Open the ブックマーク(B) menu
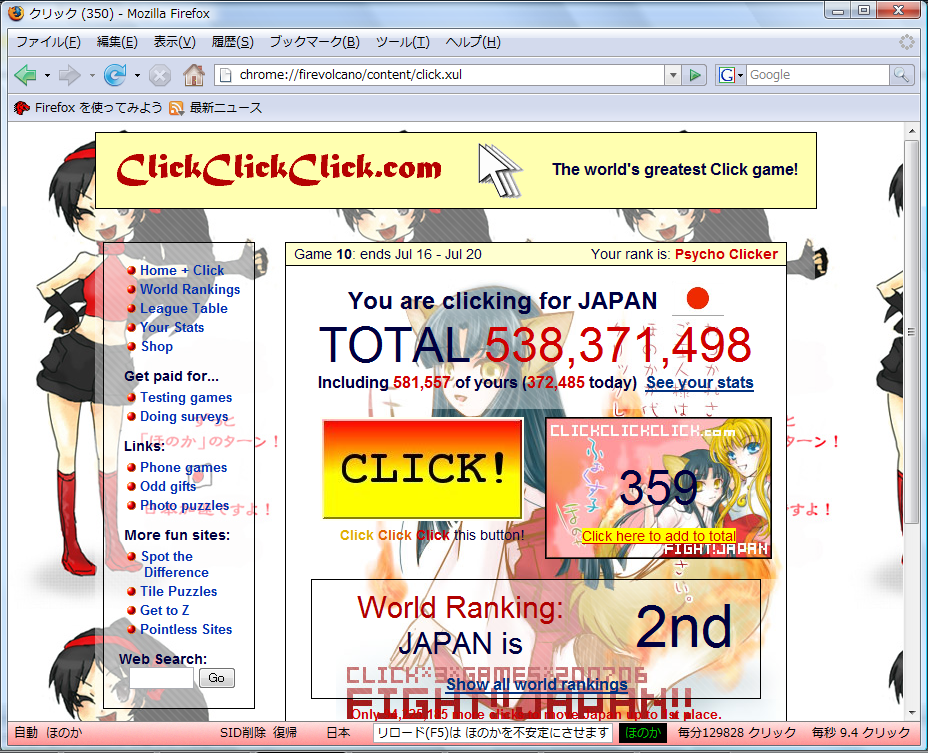The height and width of the screenshot is (753, 928). pyautogui.click(x=314, y=42)
